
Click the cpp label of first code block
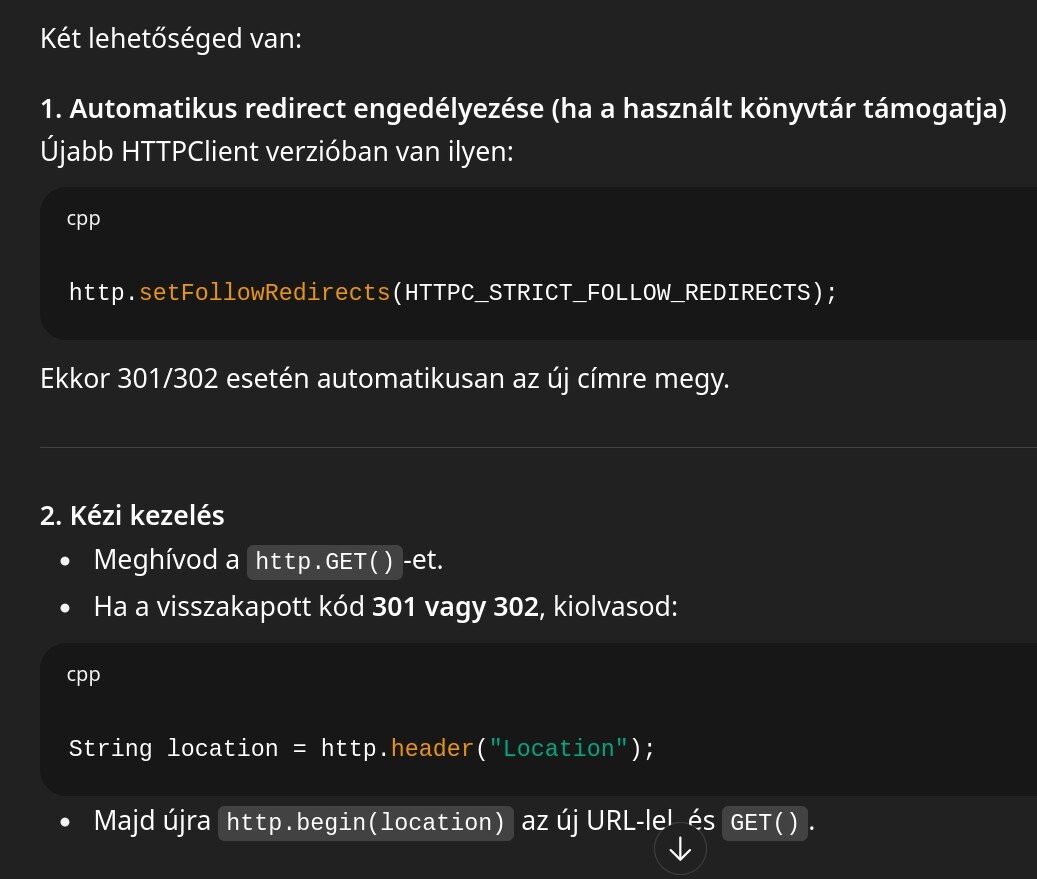83,218
